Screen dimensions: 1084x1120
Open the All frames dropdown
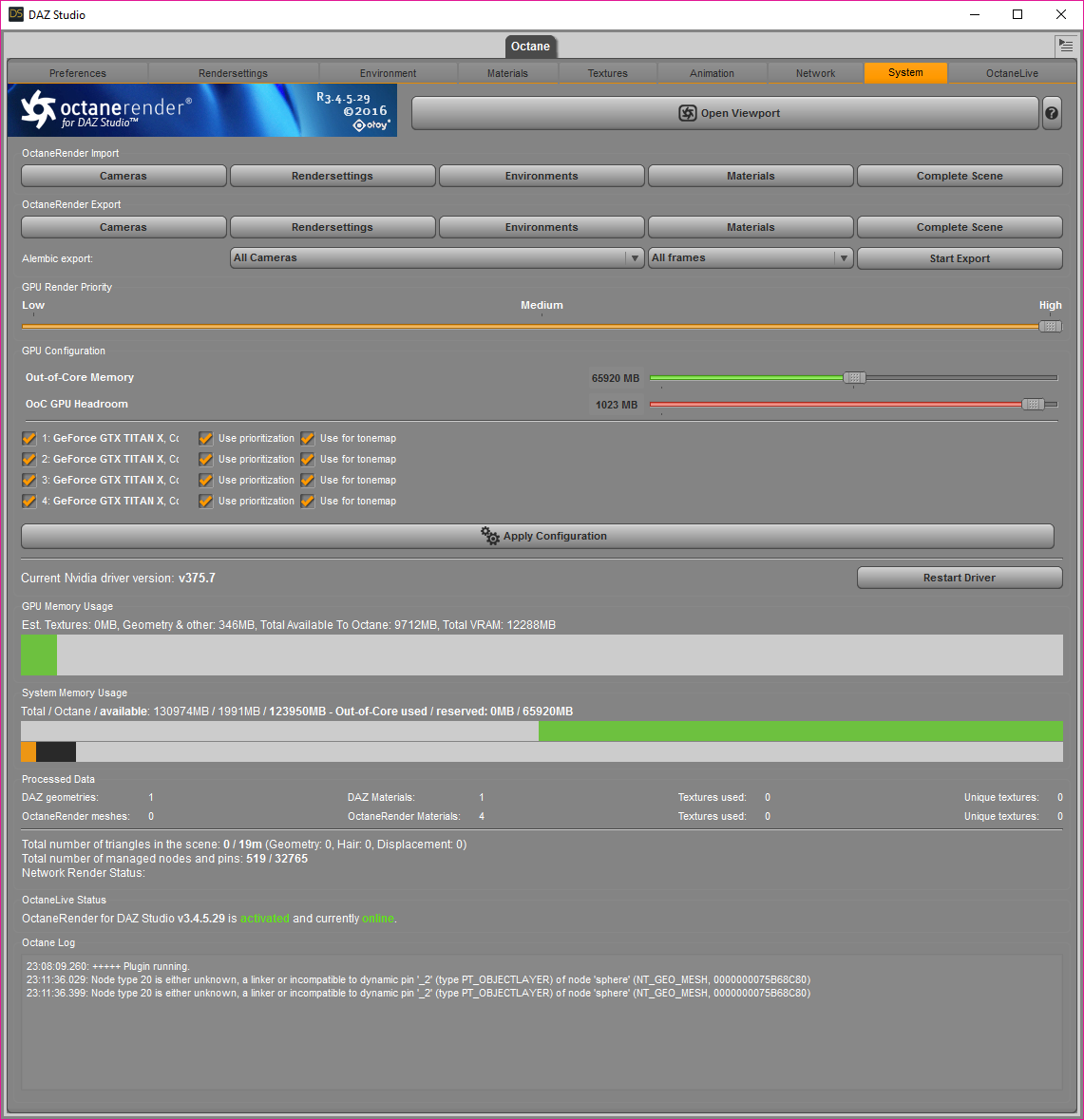751,257
